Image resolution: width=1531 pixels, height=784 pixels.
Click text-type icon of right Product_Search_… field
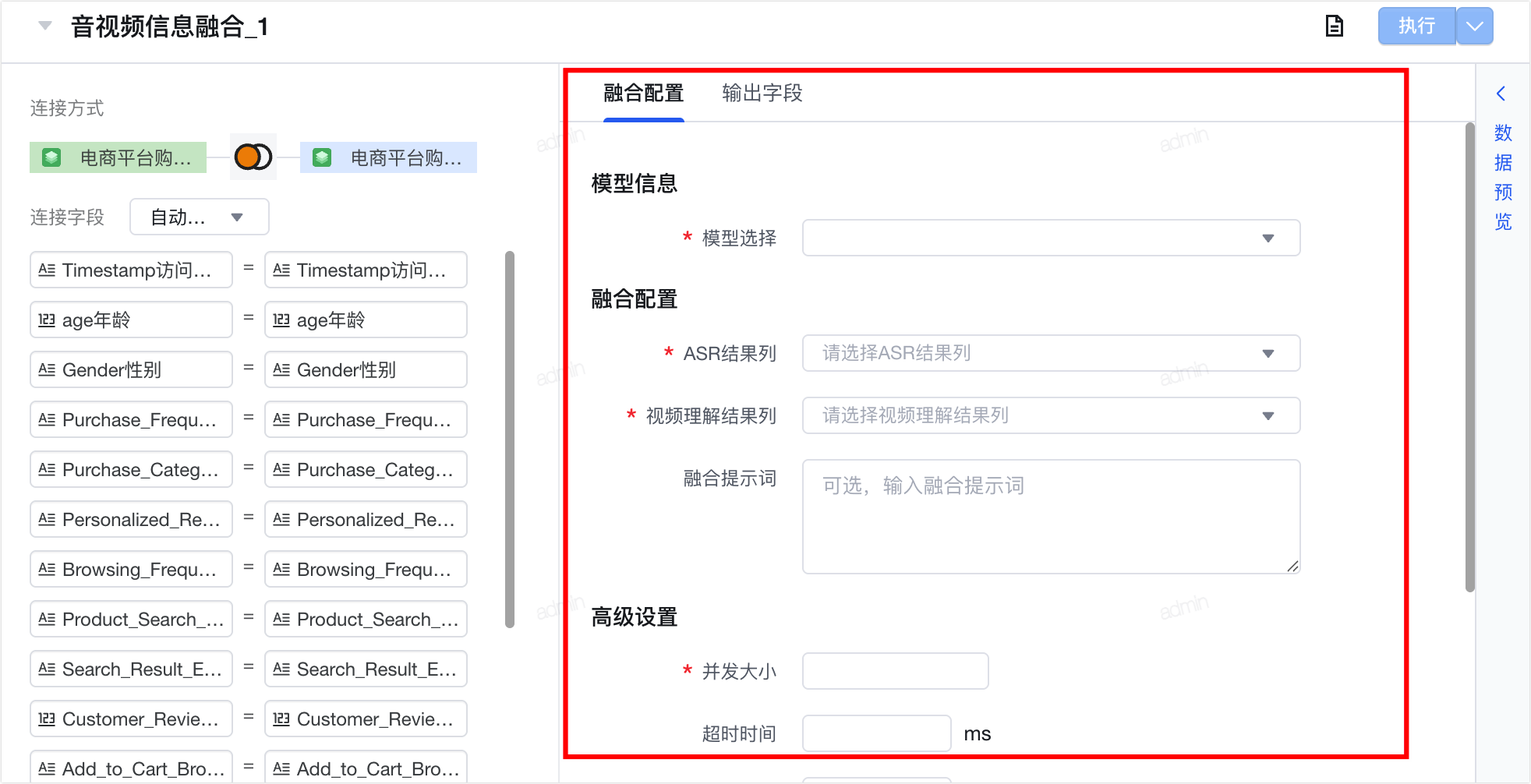coord(281,619)
